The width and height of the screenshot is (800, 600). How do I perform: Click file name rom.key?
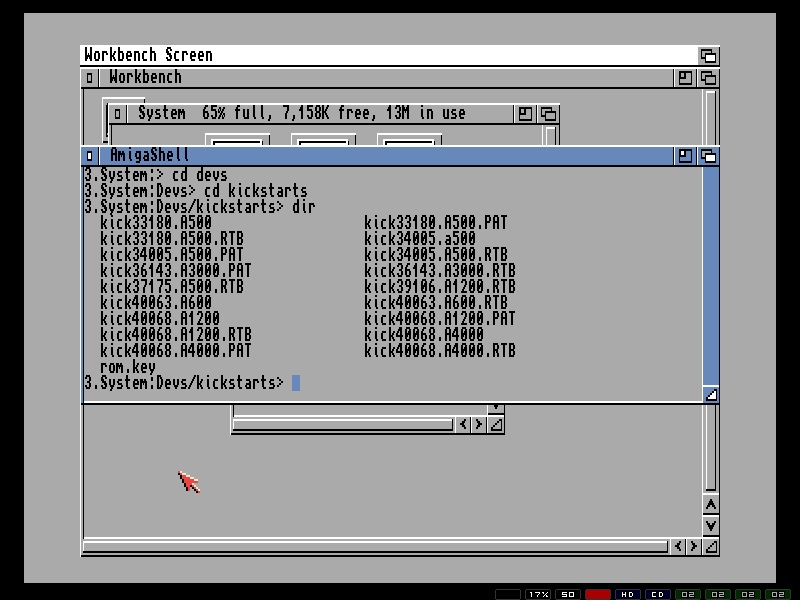click(x=128, y=367)
